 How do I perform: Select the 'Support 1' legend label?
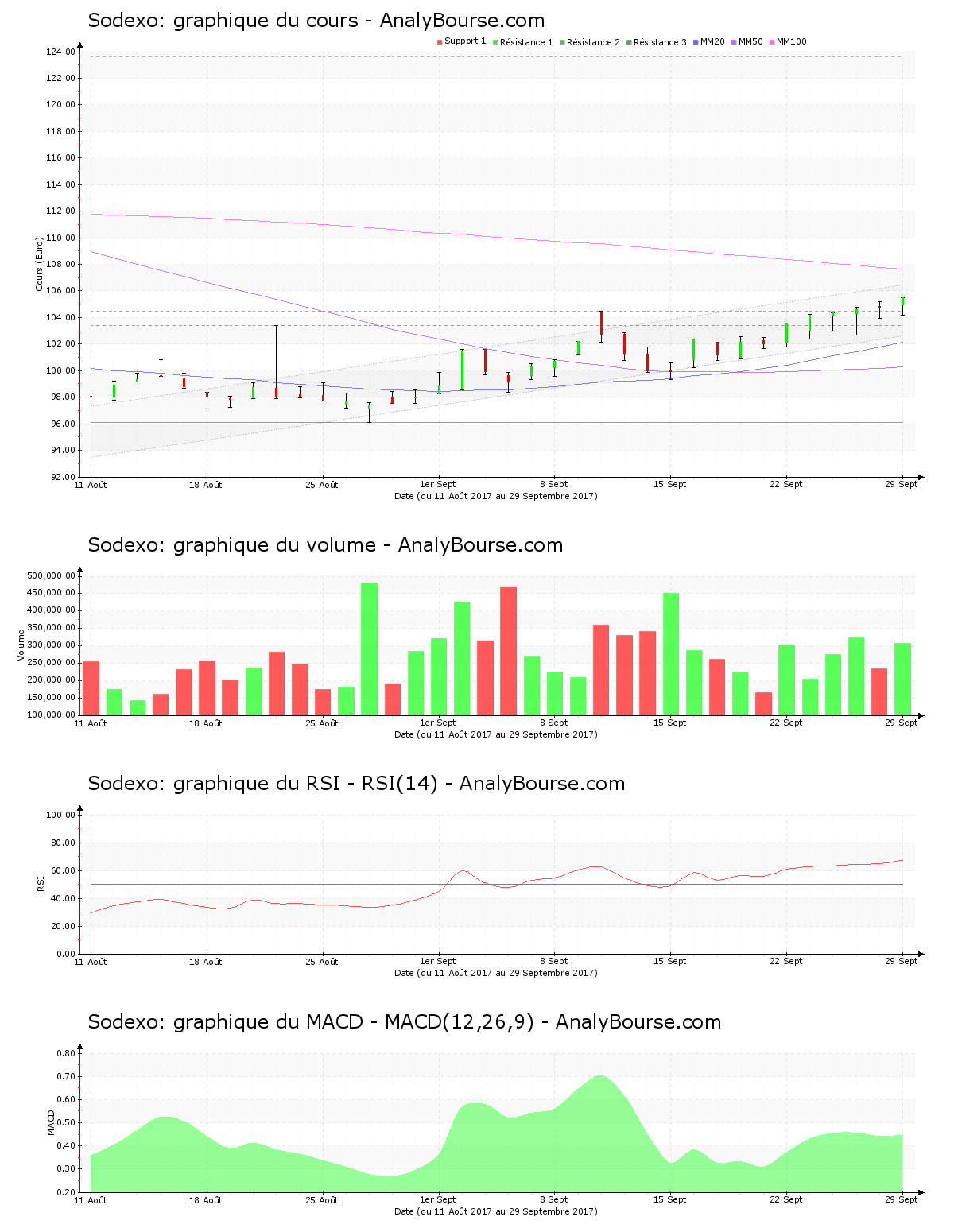465,41
